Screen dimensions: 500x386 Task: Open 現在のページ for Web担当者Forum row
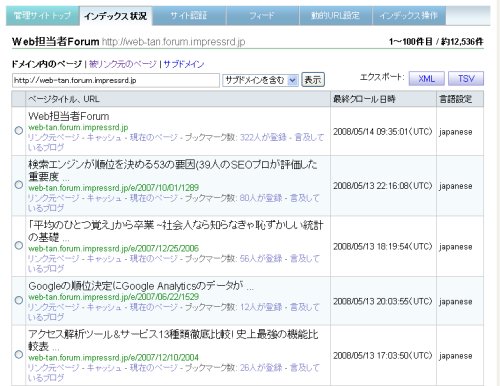pos(153,137)
